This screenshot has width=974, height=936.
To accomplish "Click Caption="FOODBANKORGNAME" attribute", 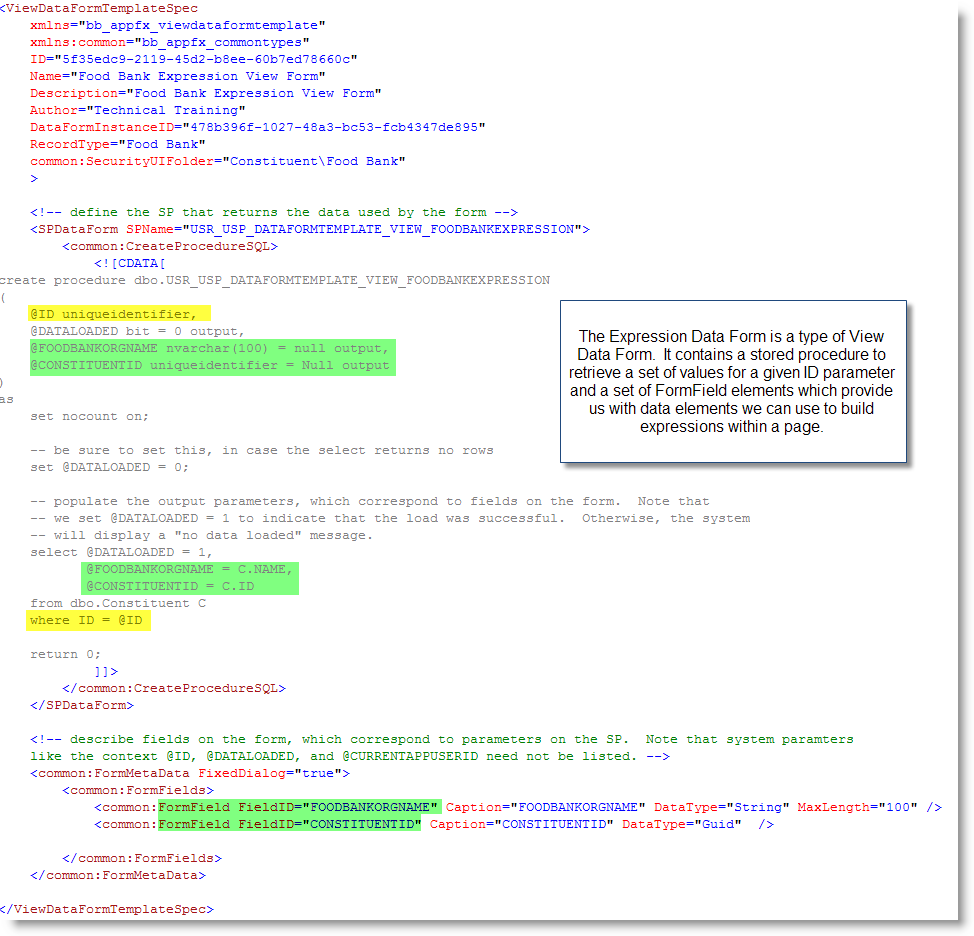I will click(545, 807).
